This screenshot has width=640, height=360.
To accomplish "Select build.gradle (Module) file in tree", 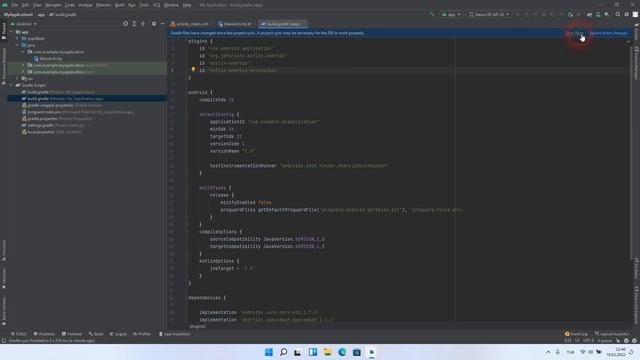I will coord(62,98).
